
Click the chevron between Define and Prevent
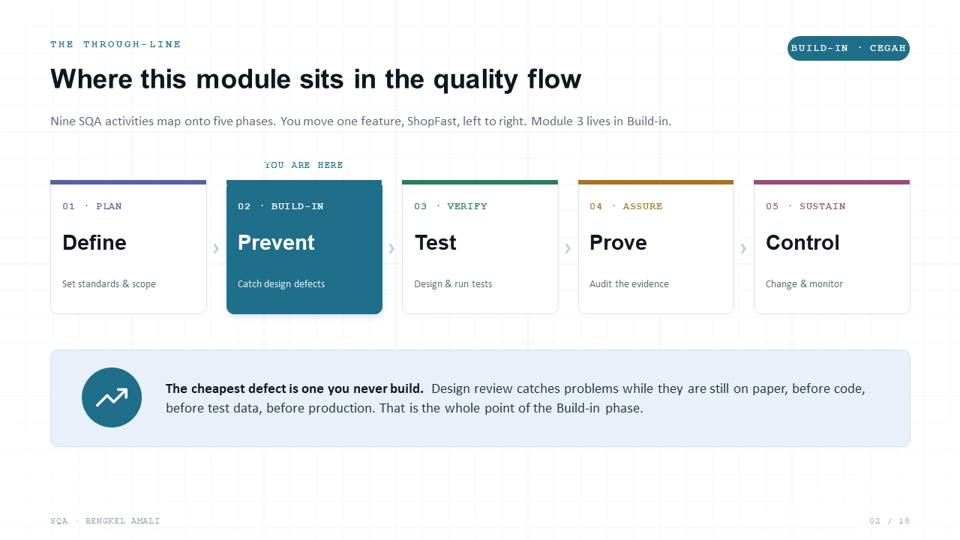216,248
